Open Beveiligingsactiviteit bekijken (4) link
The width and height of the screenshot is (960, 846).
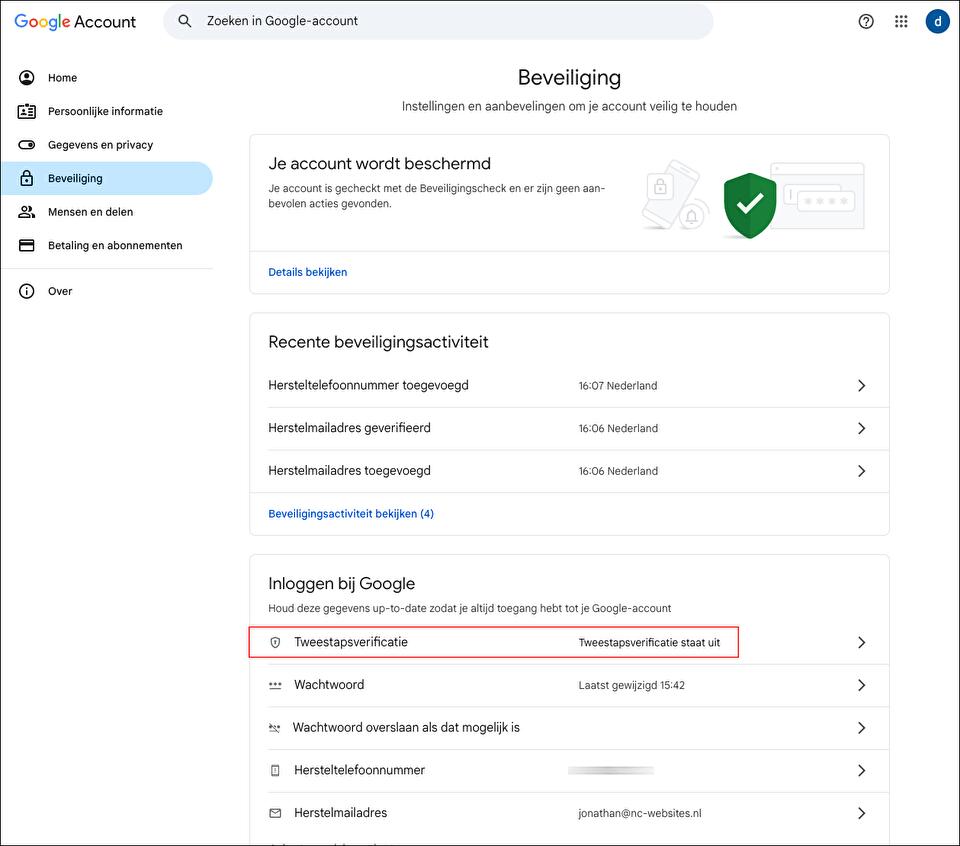pos(351,514)
